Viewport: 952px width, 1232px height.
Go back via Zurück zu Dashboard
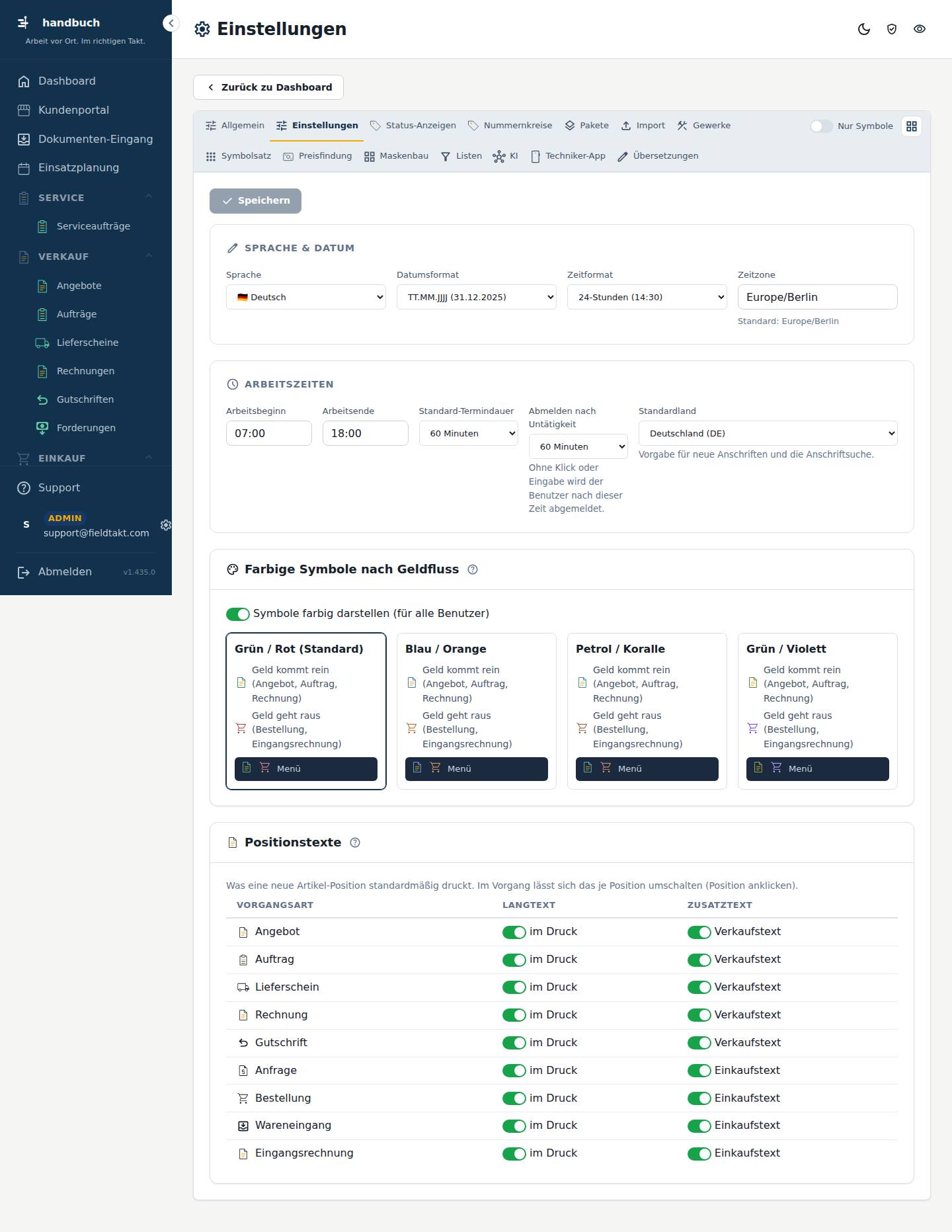point(268,87)
